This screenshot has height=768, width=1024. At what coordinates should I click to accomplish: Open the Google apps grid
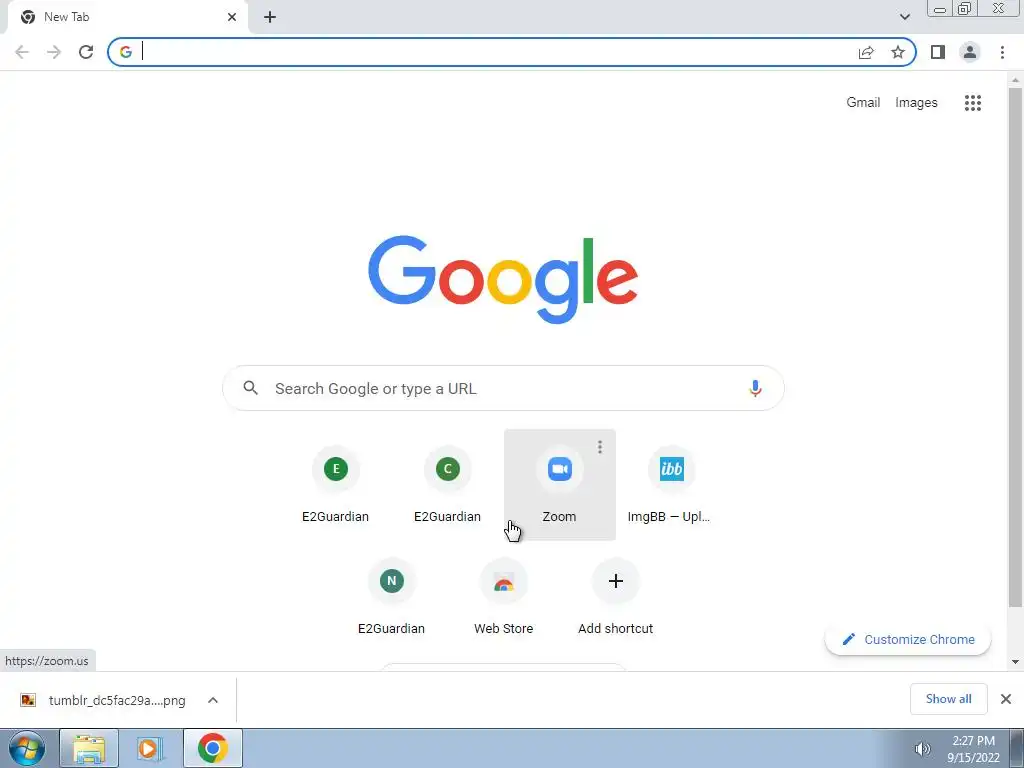click(972, 103)
